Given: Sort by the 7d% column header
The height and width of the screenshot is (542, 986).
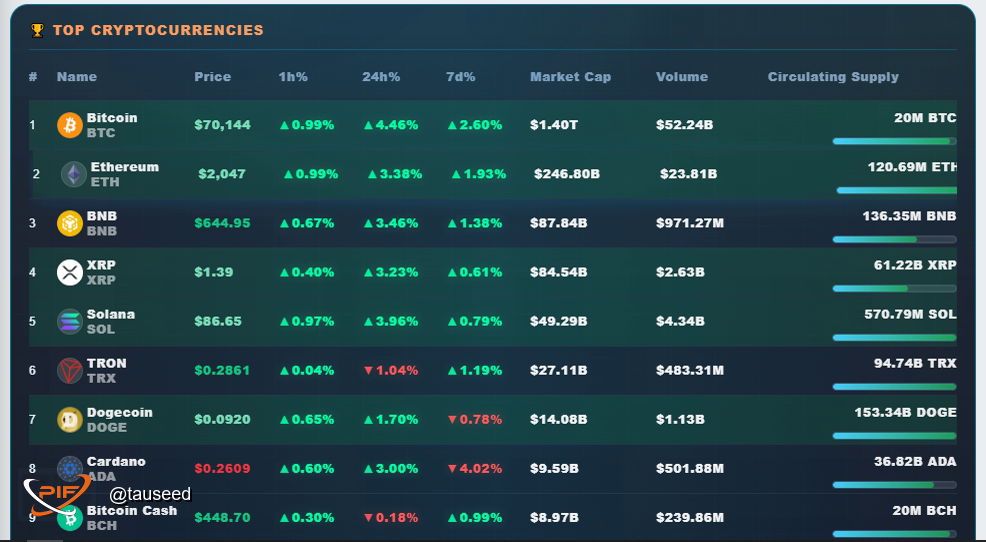Looking at the screenshot, I should coord(460,77).
